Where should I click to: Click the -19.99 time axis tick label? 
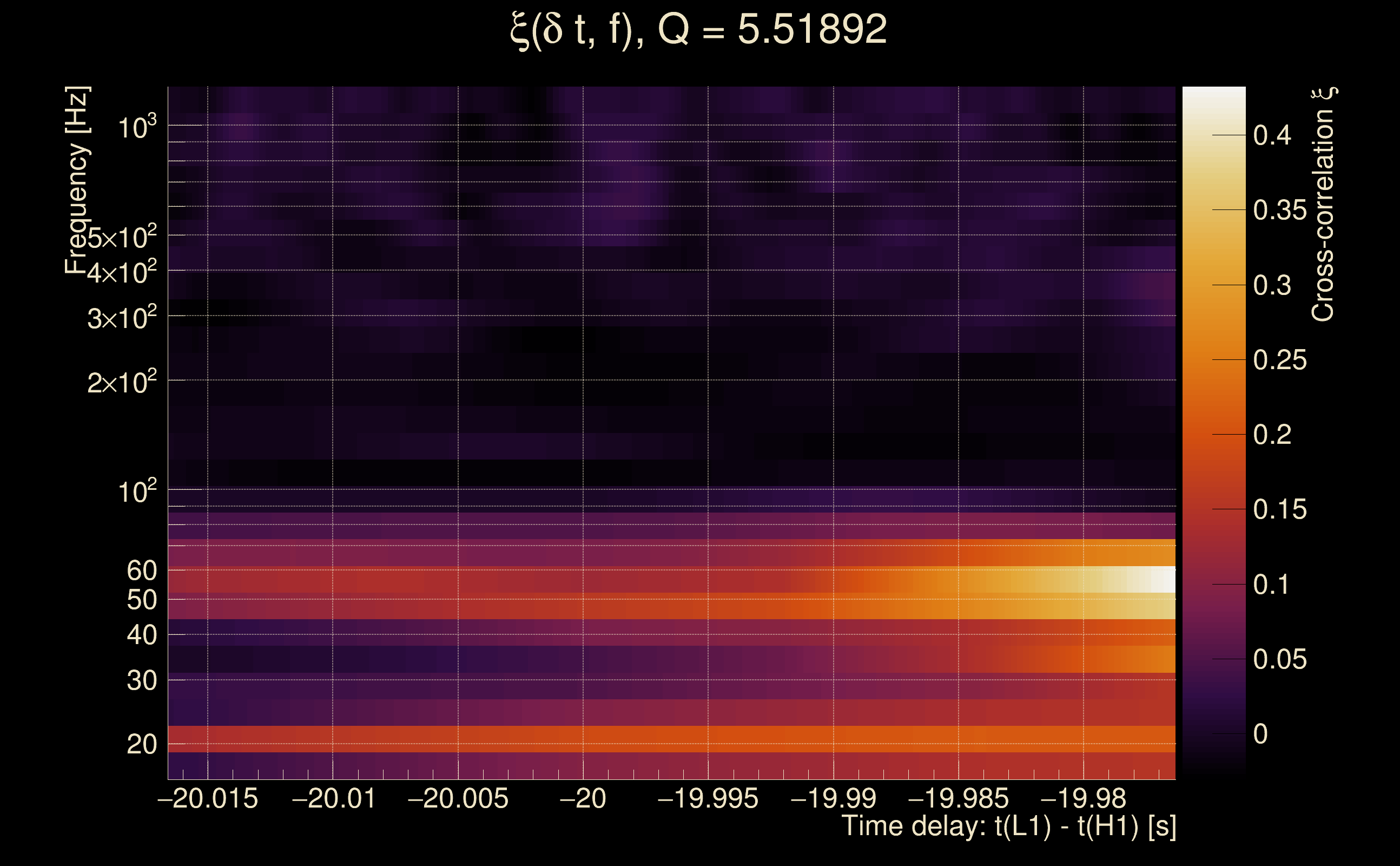(834, 799)
